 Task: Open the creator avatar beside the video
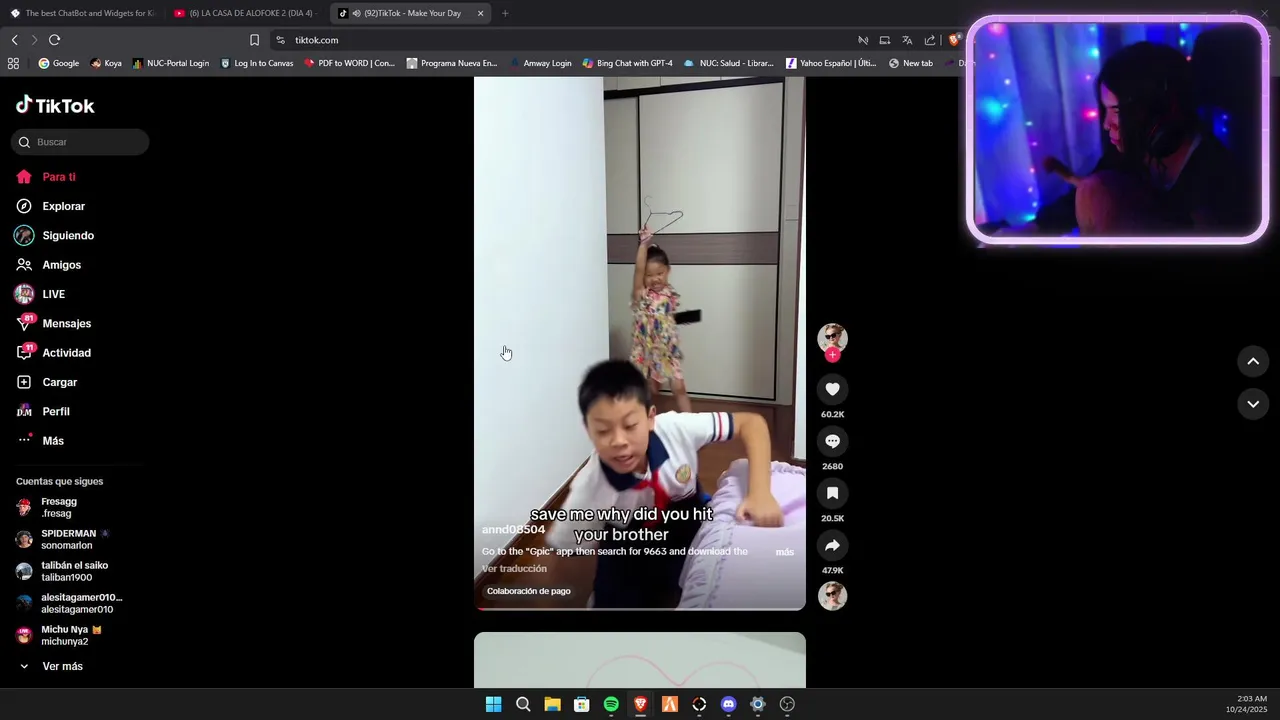point(832,338)
